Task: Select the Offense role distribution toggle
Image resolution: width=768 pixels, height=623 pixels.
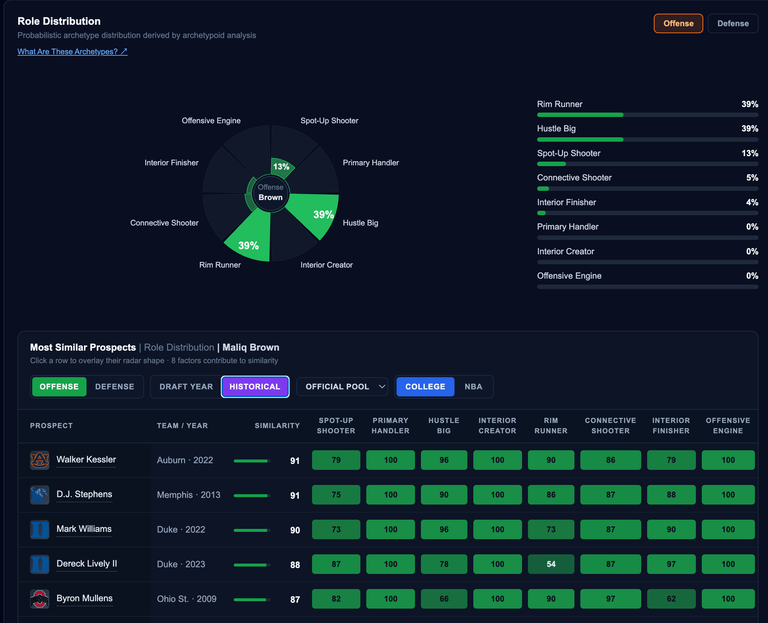Action: pos(678,24)
